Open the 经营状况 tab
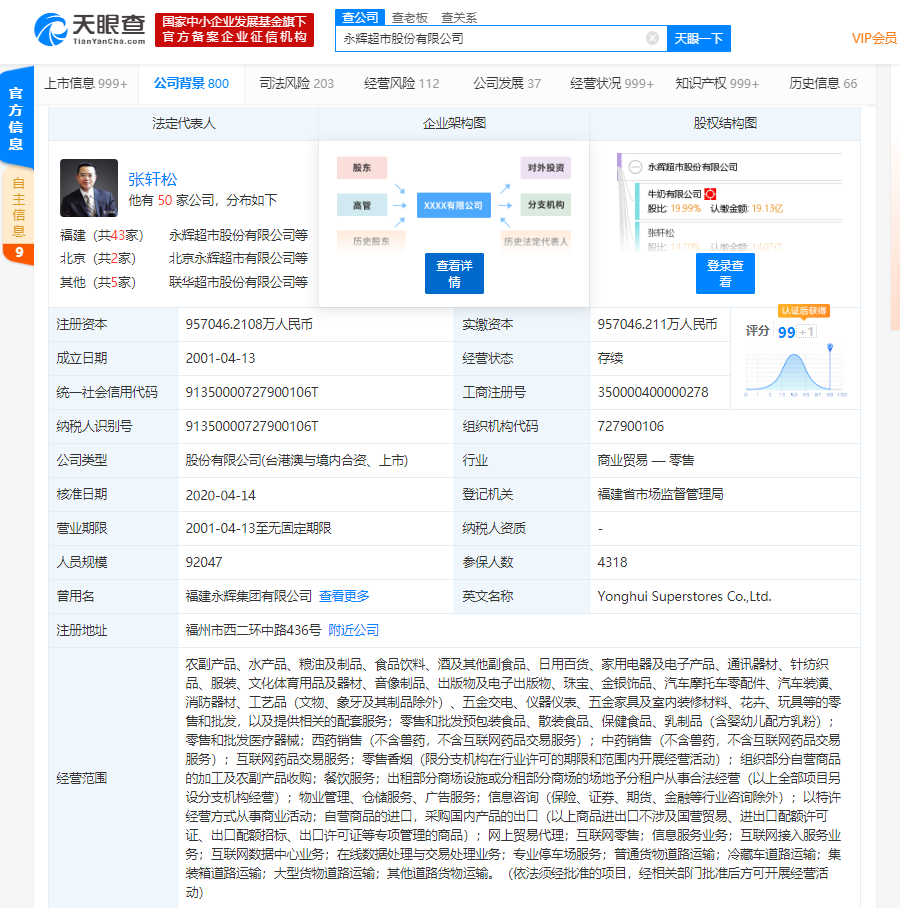 tap(612, 83)
